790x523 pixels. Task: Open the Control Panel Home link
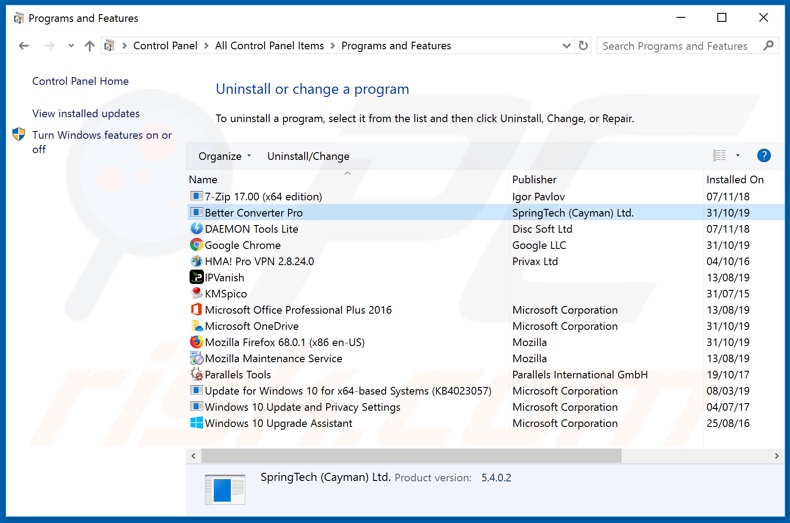(80, 81)
